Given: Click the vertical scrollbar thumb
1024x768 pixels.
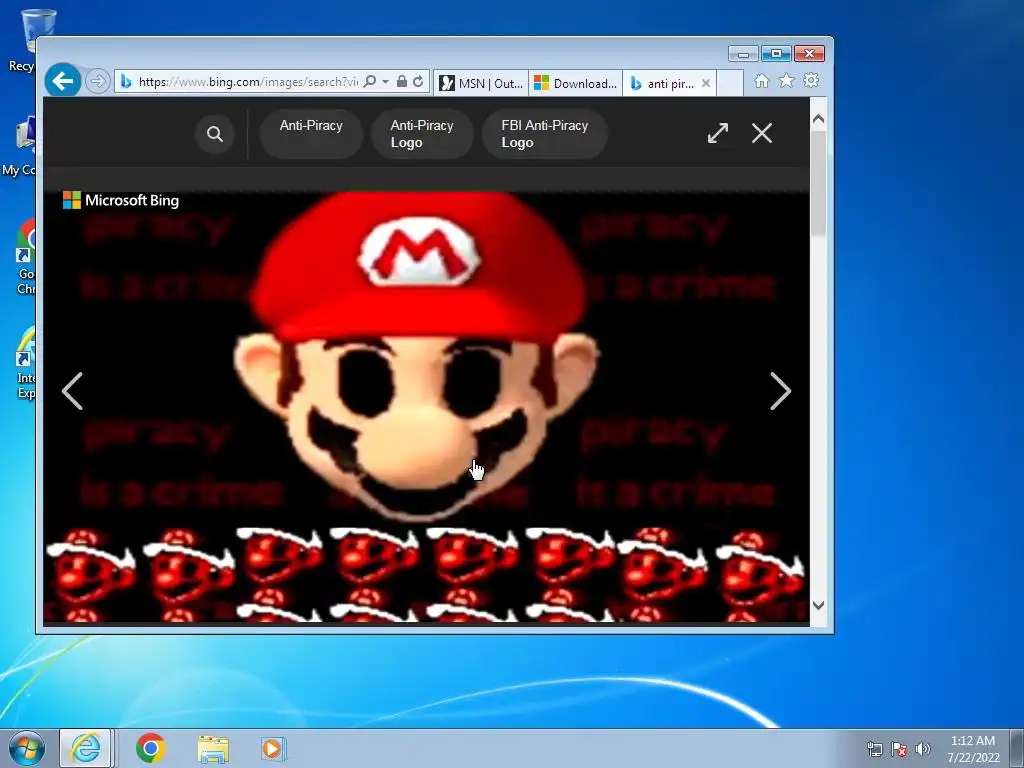Looking at the screenshot, I should tap(818, 183).
